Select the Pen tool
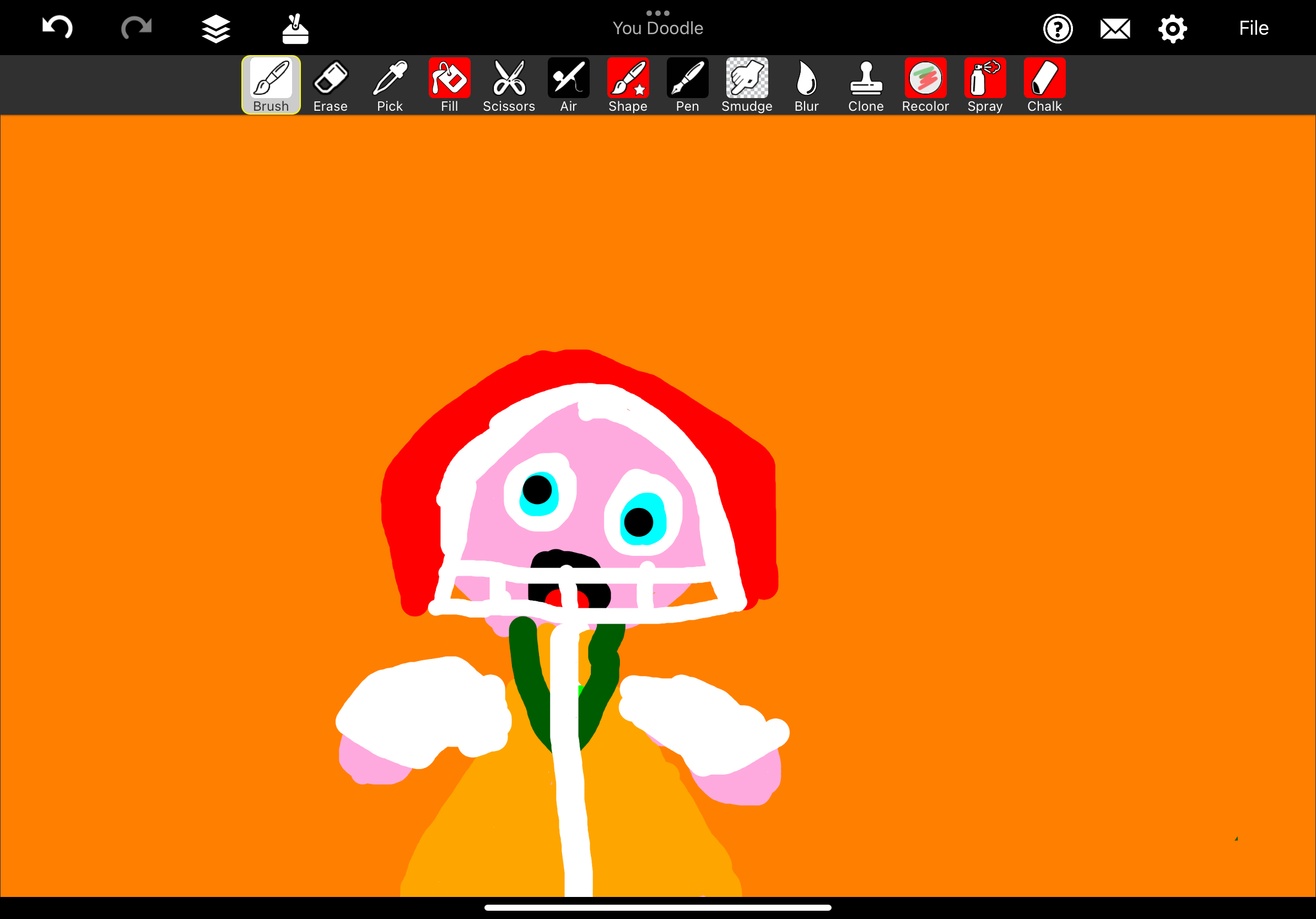Viewport: 1316px width, 919px height. pos(688,85)
